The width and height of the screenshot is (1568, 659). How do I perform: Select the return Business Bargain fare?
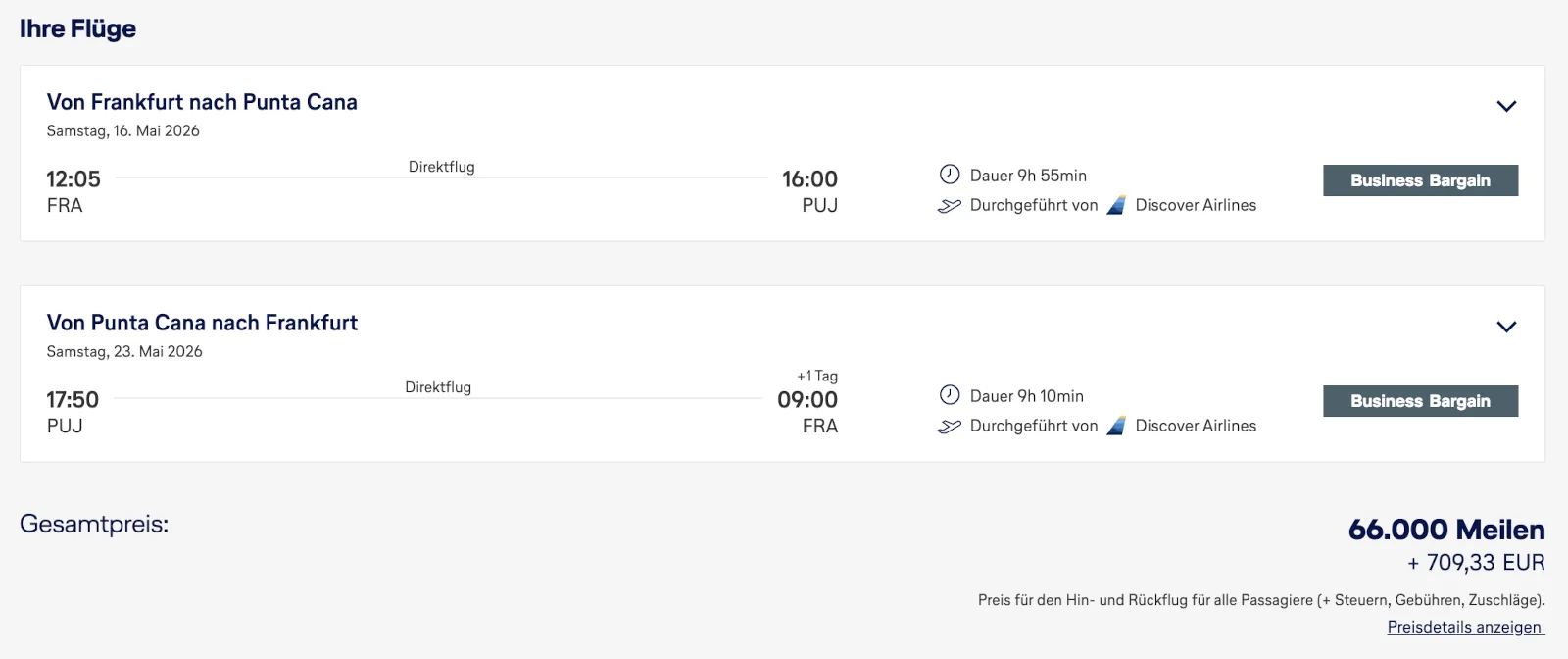(x=1420, y=401)
